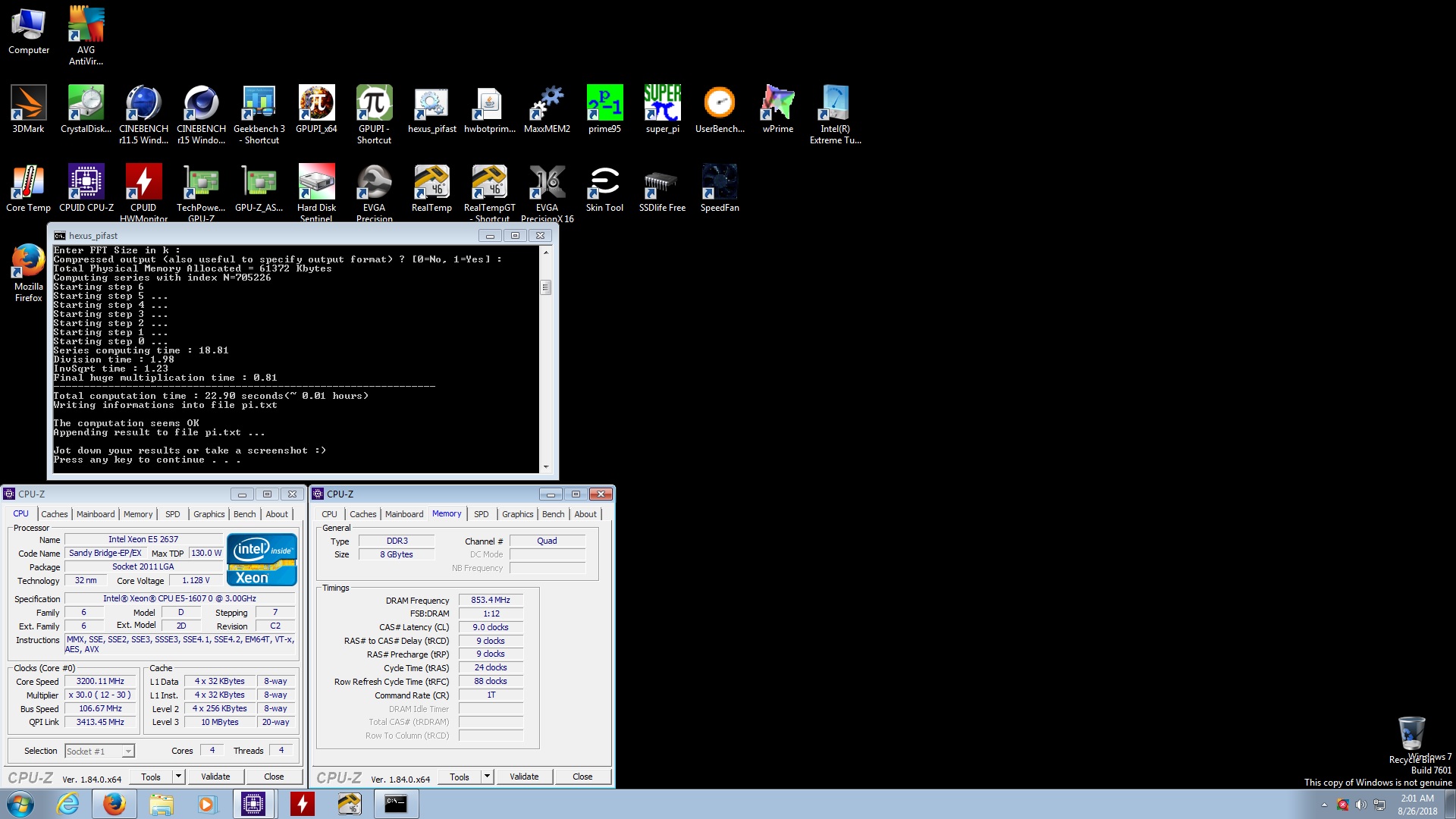
Task: Switch to Caches tab in left CPU-Z
Action: pyautogui.click(x=55, y=514)
